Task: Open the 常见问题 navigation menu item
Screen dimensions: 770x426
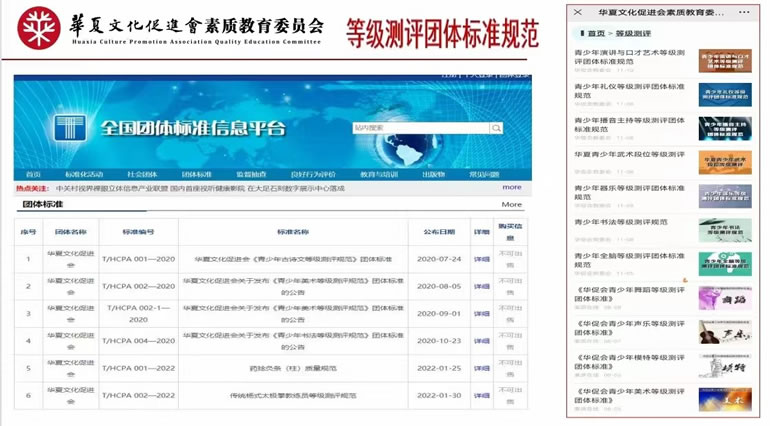Action: [484, 174]
